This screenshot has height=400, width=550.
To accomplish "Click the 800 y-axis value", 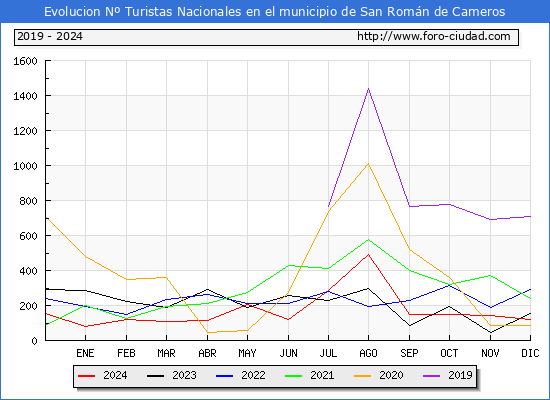I will [28, 201].
